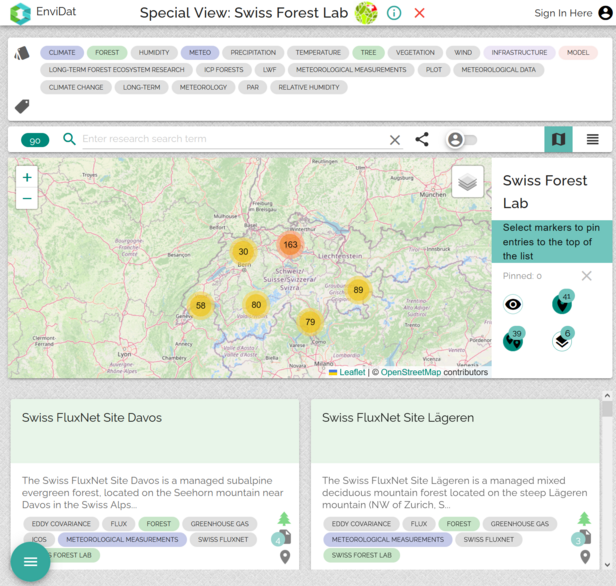Click the search magnifier icon
The height and width of the screenshot is (586, 616).
69,139
